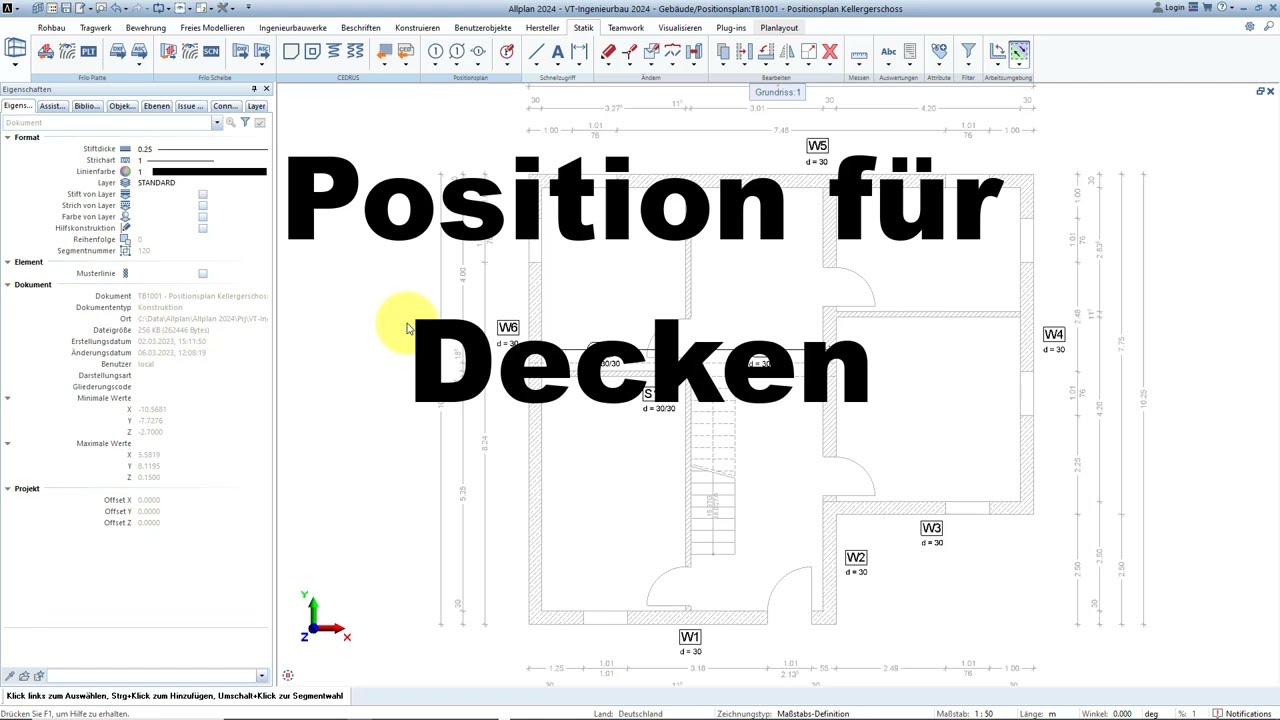Collapse the Maximale Werte group
Image resolution: width=1280 pixels, height=720 pixels.
[7, 443]
